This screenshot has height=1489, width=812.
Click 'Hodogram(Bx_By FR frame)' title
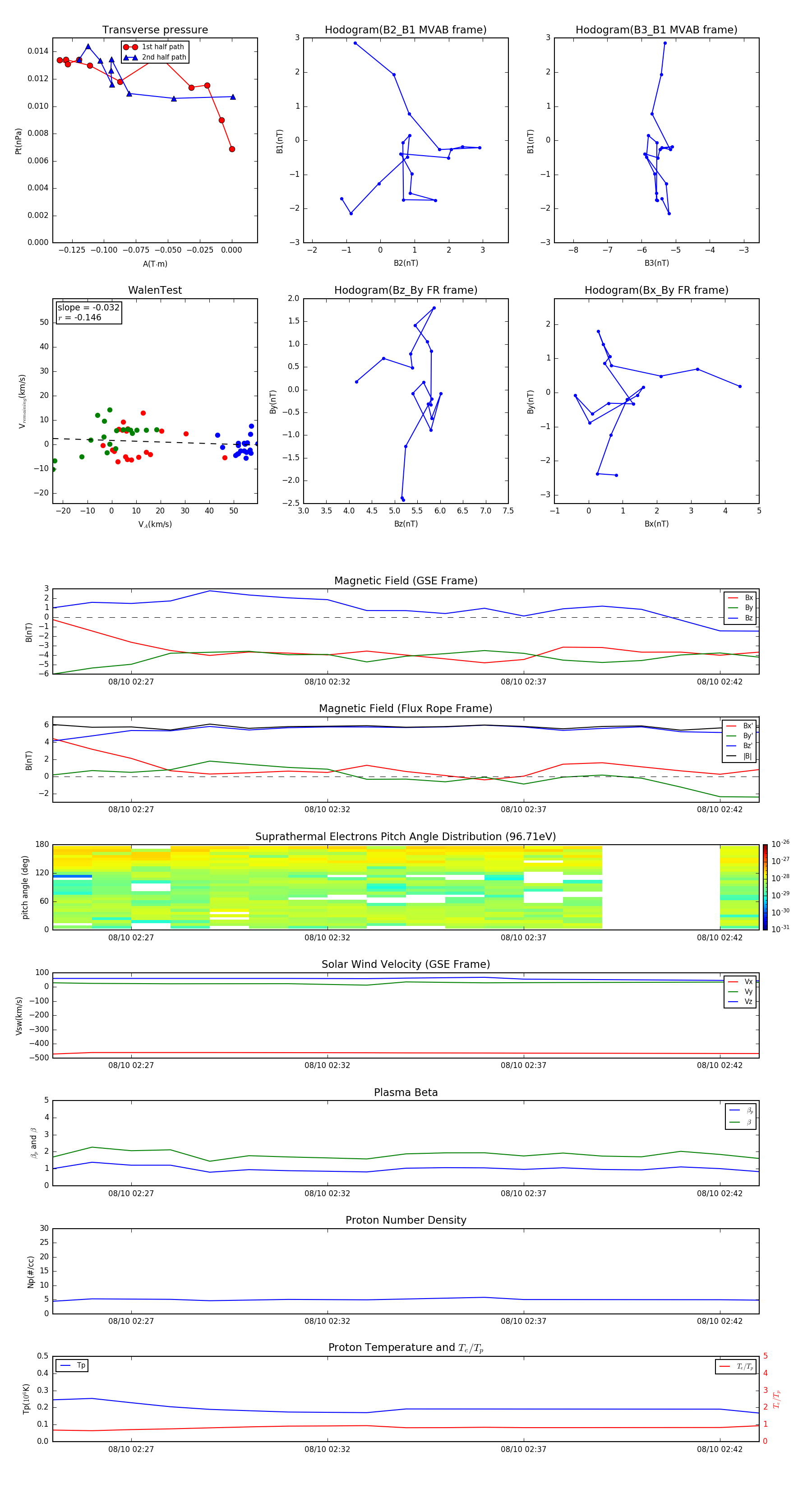pos(656,290)
